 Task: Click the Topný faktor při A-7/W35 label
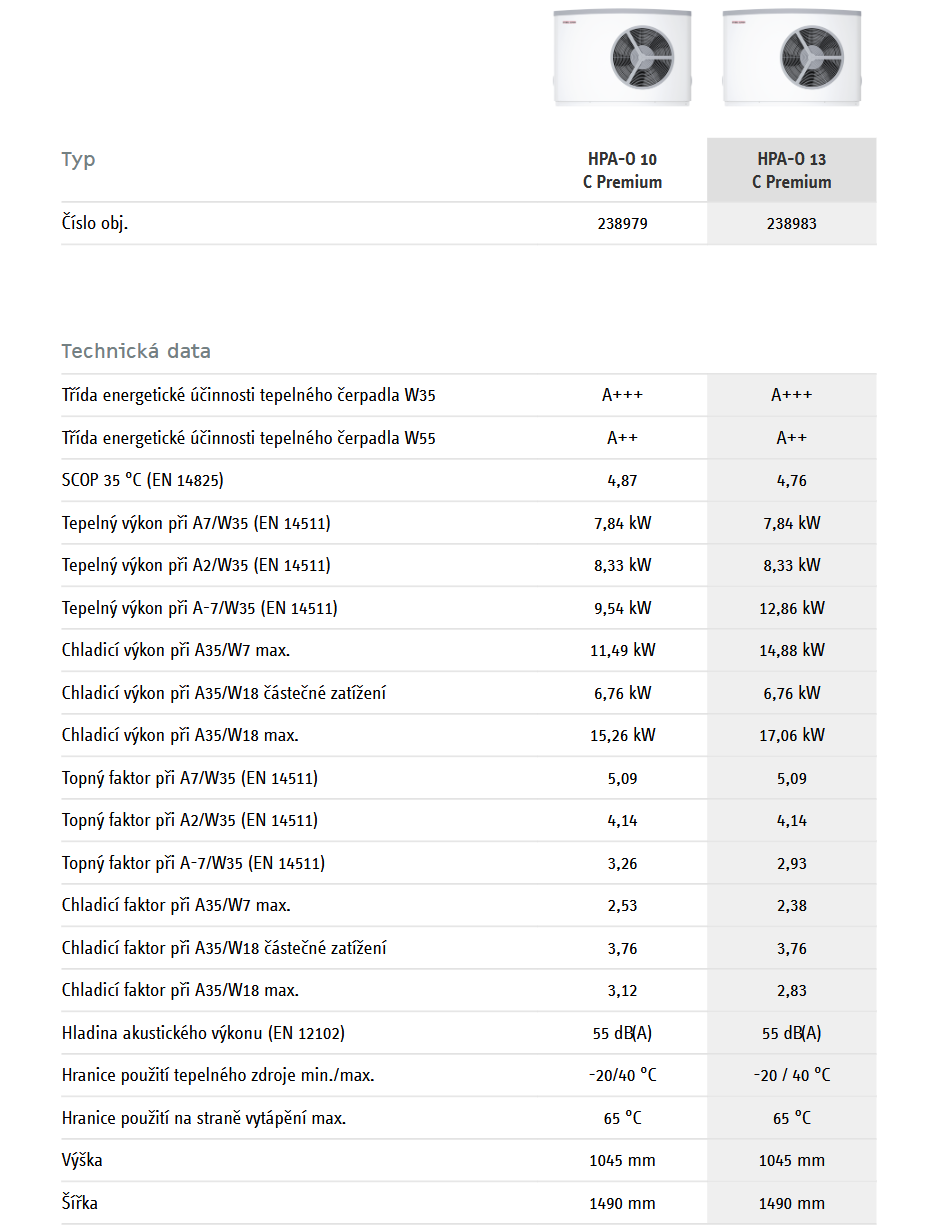(193, 863)
